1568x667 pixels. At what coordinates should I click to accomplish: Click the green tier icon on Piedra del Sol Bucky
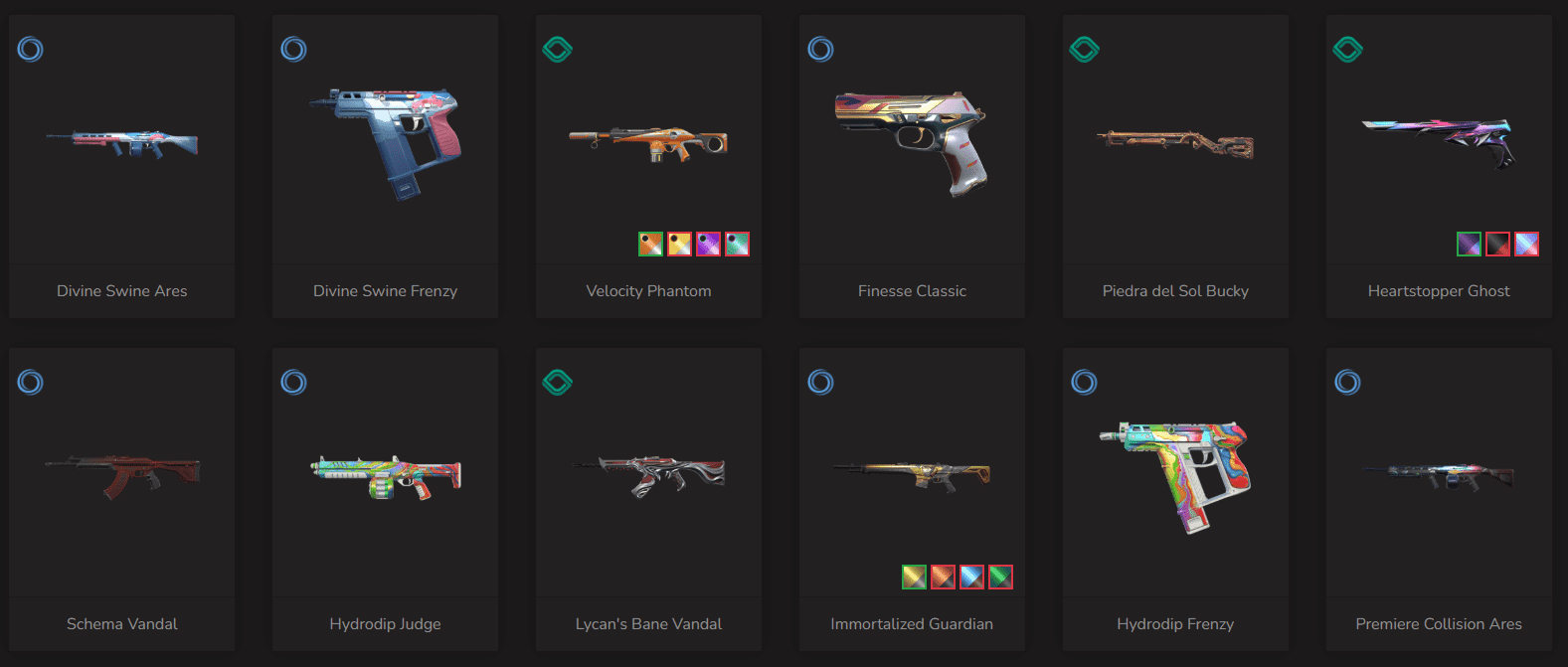pos(1085,49)
